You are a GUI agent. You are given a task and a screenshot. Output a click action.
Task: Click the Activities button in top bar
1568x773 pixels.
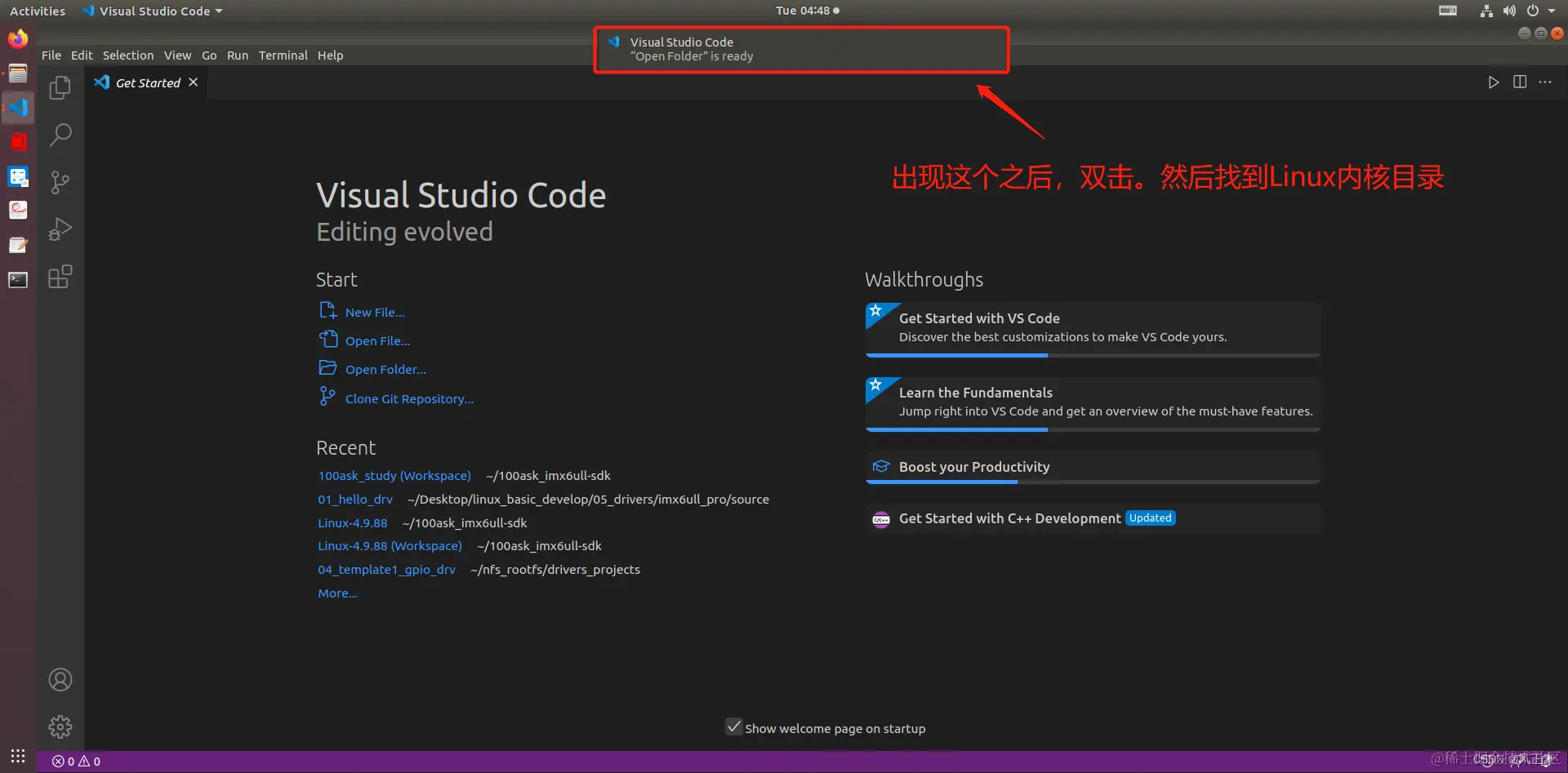pos(38,11)
